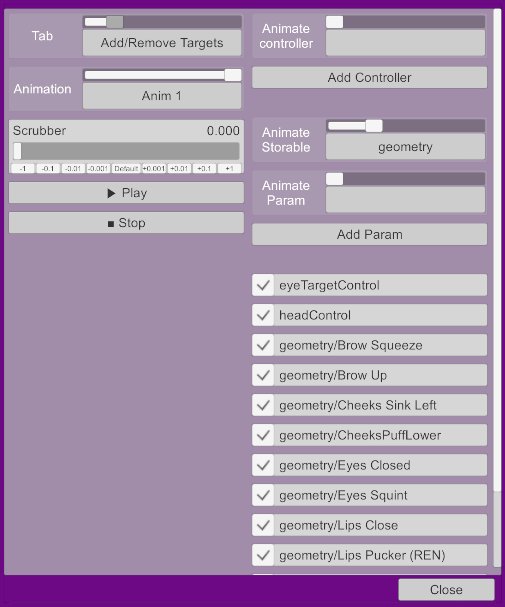Open the Anim 1 animation dropdown
This screenshot has height=607, width=505.
pos(162,96)
